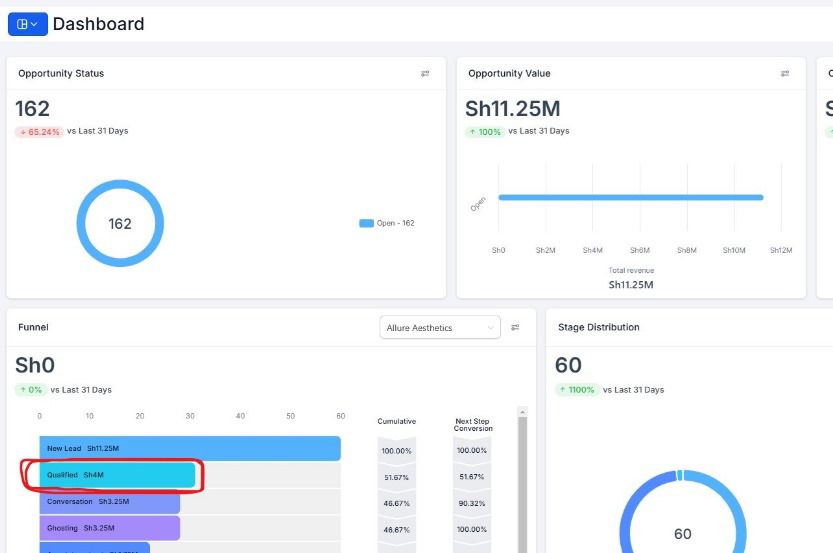
Task: Click the Dashboard page title
Action: tap(98, 24)
